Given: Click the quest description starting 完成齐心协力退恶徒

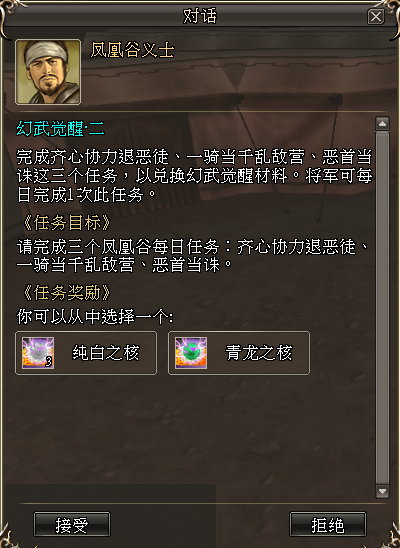Looking at the screenshot, I should (194, 176).
